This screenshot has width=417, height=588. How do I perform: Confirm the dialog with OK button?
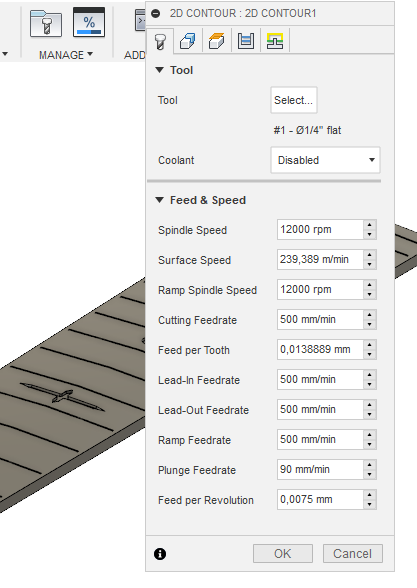tap(283, 554)
